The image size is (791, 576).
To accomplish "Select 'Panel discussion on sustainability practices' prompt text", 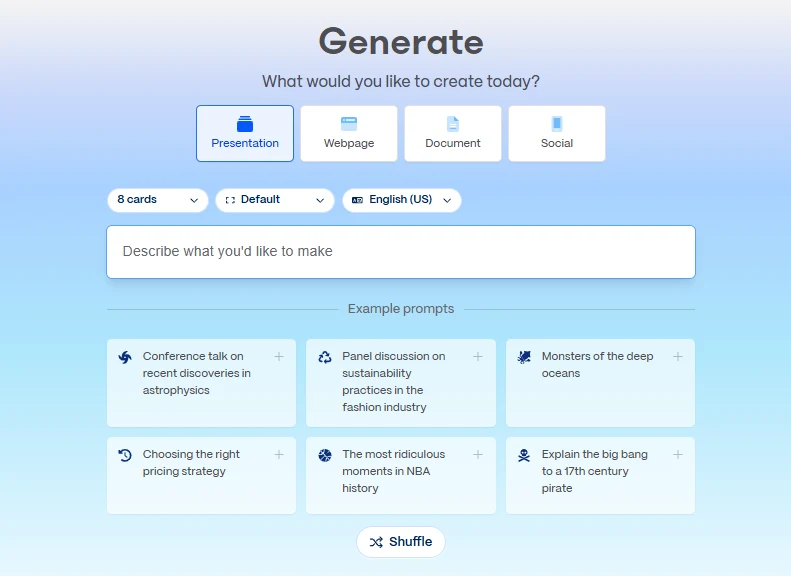I will click(393, 382).
